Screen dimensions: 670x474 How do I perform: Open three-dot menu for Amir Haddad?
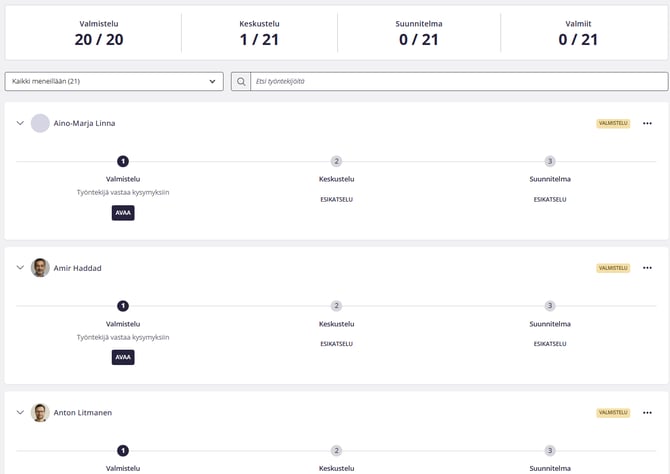coord(647,268)
